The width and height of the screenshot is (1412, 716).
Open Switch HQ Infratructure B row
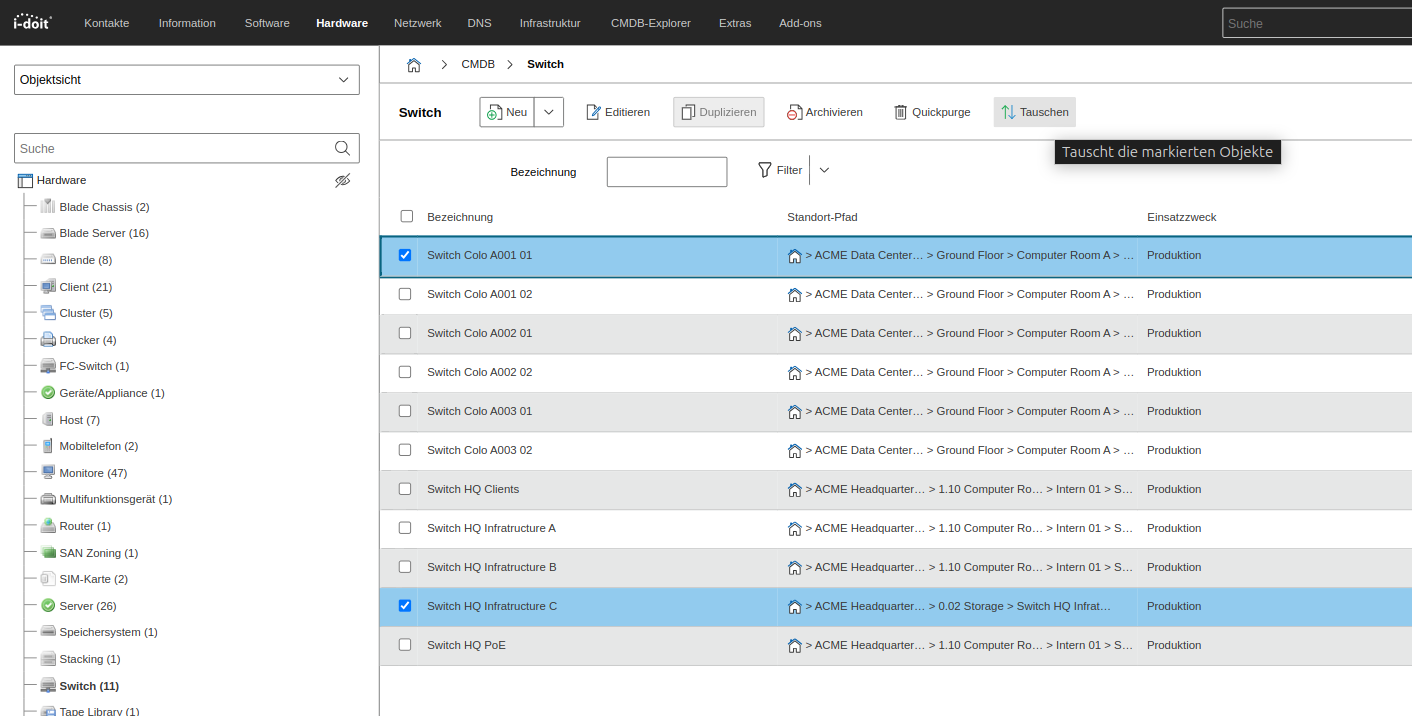pos(896,567)
